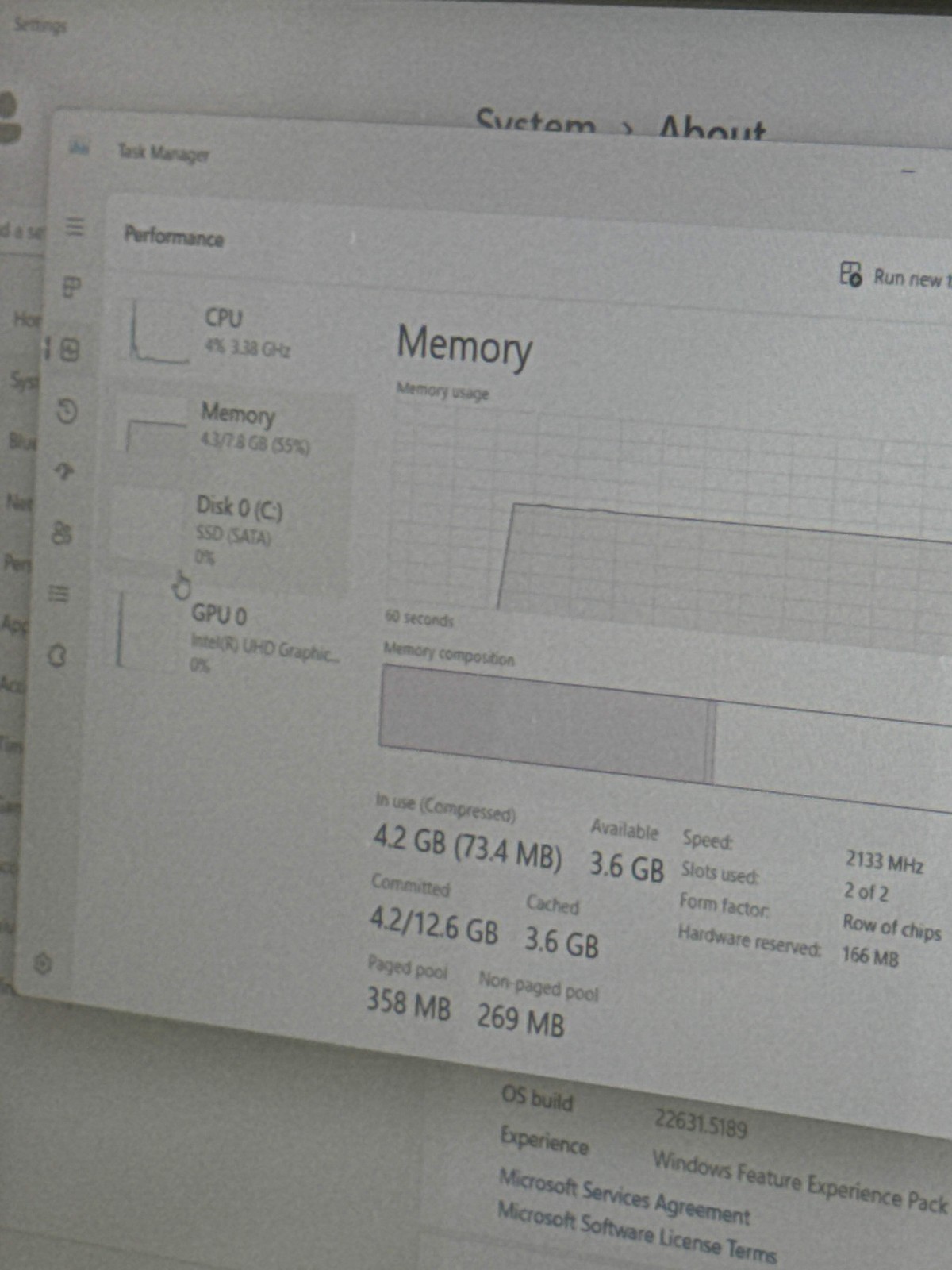
Task: Open Microsoft Services Agreement link in Settings
Action: click(x=624, y=1195)
